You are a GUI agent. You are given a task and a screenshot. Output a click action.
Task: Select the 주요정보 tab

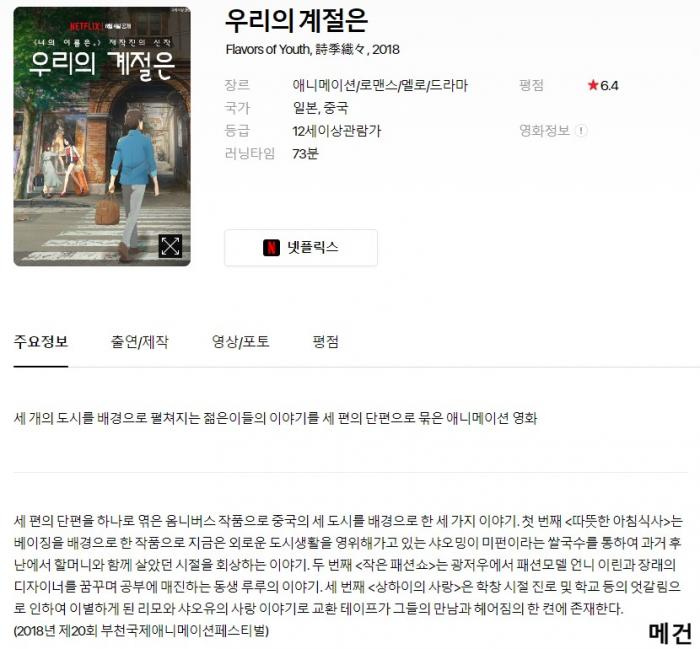pyautogui.click(x=41, y=342)
